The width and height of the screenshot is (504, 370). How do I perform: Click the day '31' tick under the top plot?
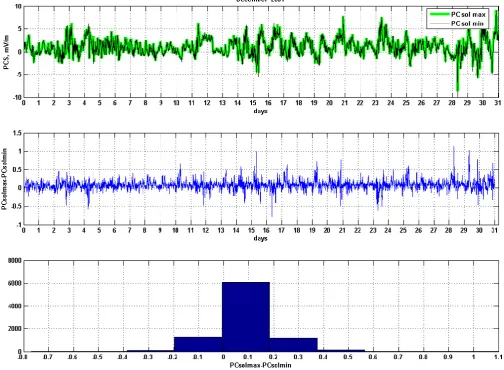click(x=498, y=103)
